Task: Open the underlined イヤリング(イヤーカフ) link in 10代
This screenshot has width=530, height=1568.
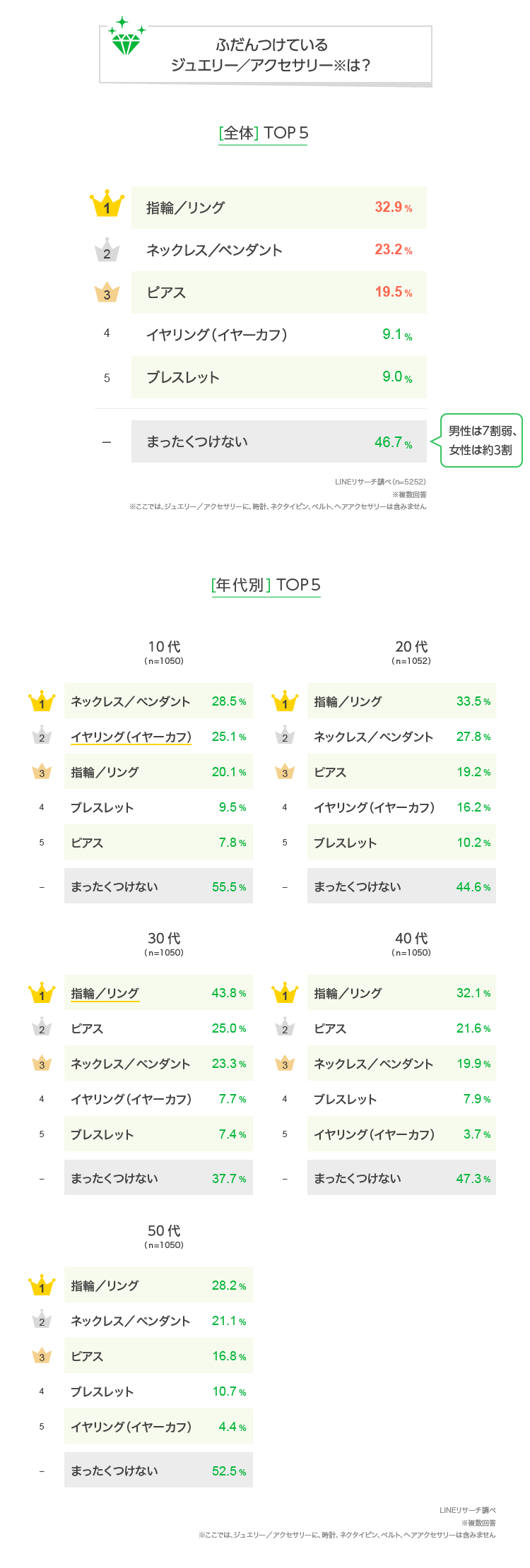Action: 131,737
